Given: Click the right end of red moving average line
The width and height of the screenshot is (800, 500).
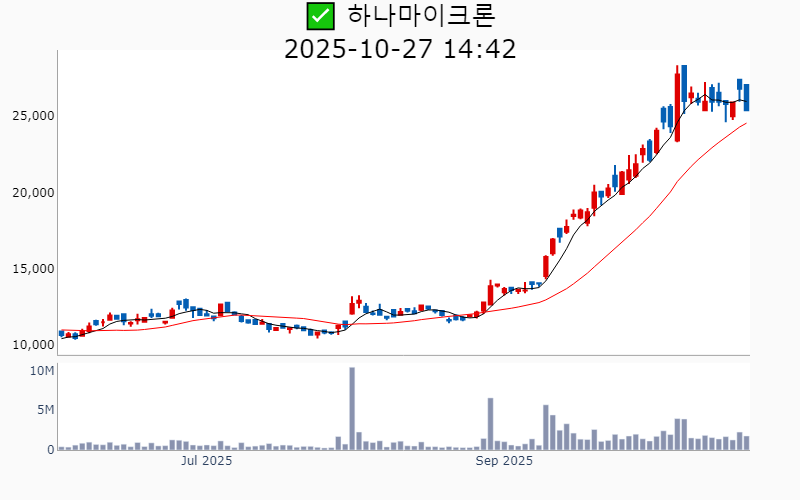Looking at the screenshot, I should click(746, 123).
